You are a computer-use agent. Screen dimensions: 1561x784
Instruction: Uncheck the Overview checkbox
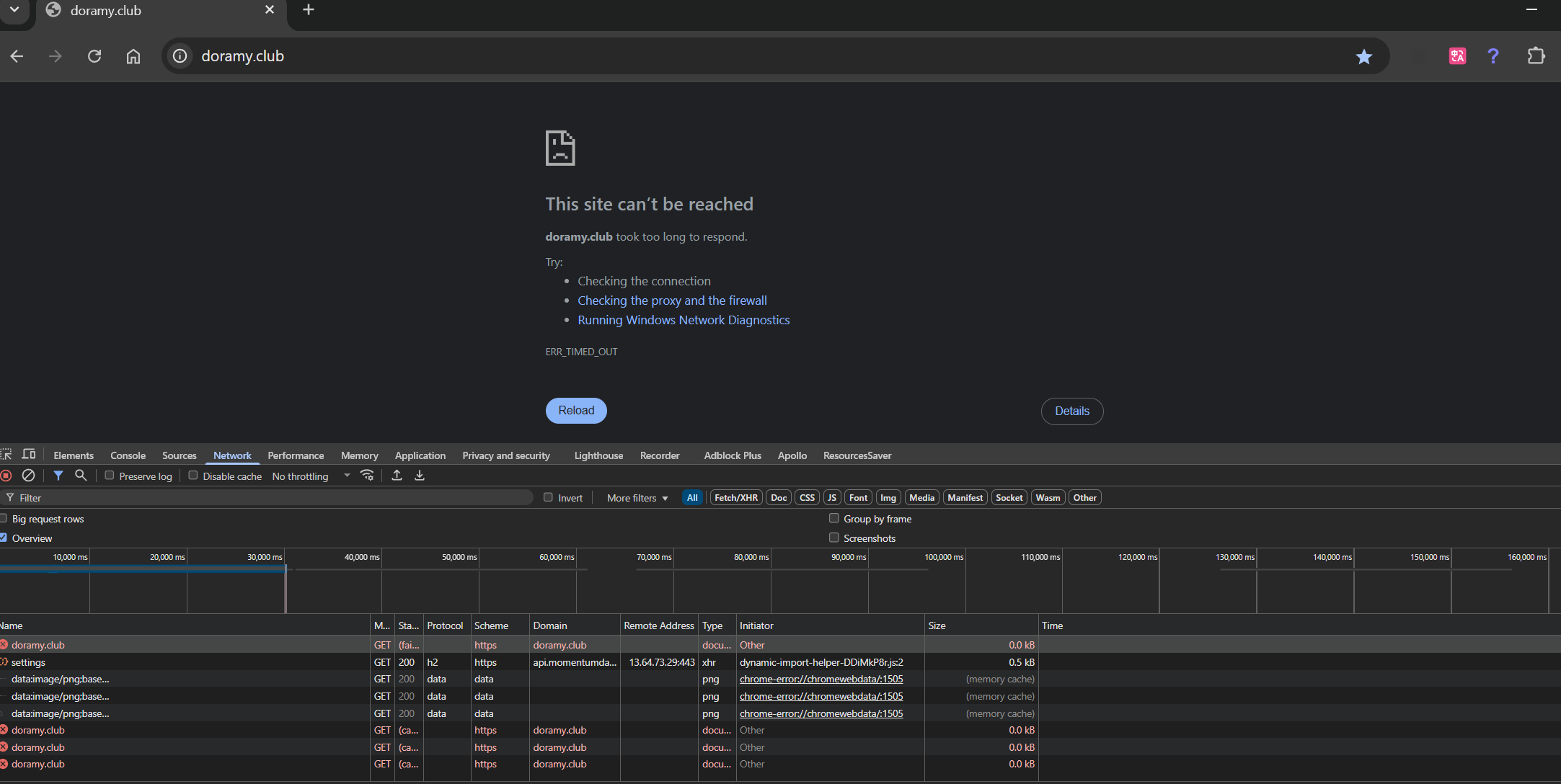click(x=4, y=538)
